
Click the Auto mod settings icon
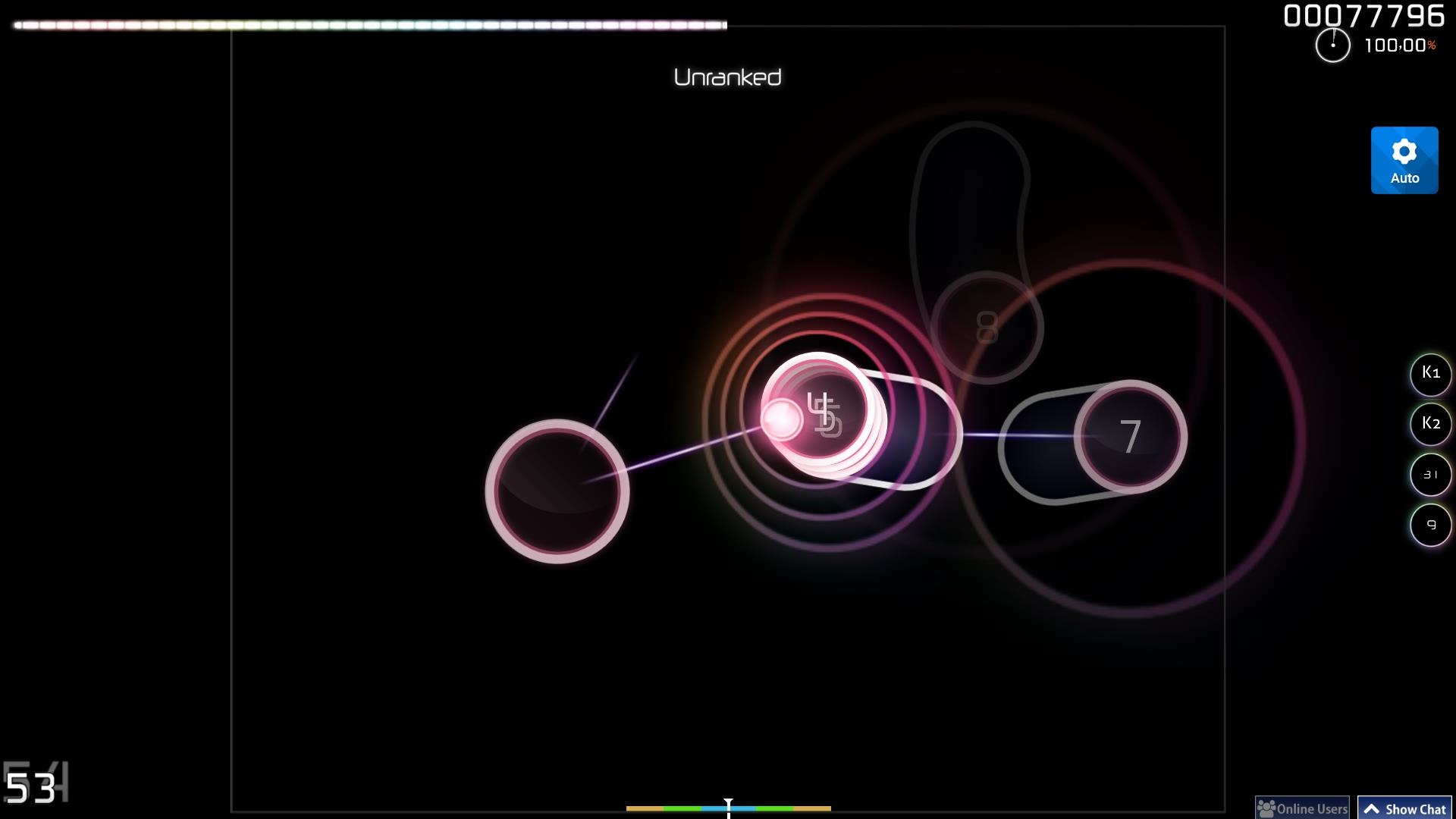(1404, 160)
